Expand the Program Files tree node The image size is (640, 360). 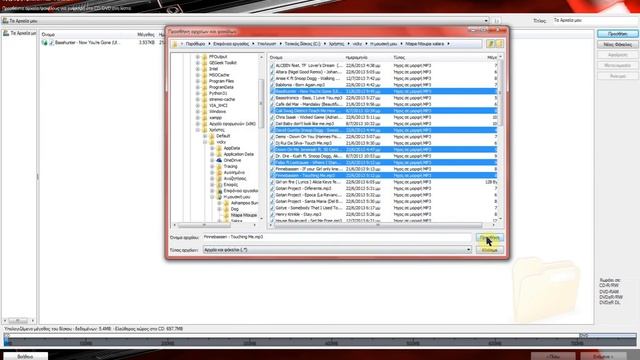[x=198, y=81]
